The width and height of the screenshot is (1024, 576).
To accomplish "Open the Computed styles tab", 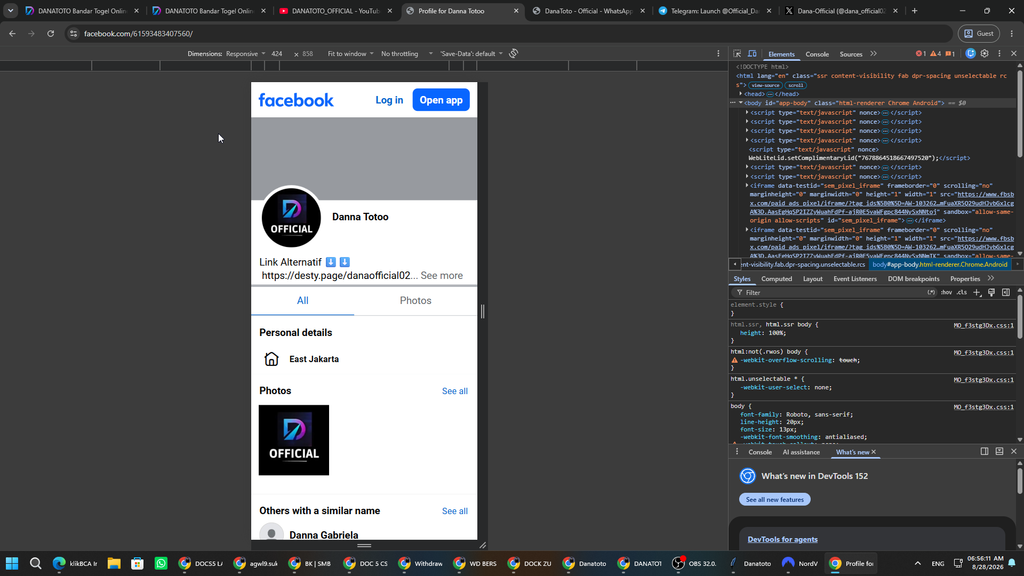I will pos(776,279).
